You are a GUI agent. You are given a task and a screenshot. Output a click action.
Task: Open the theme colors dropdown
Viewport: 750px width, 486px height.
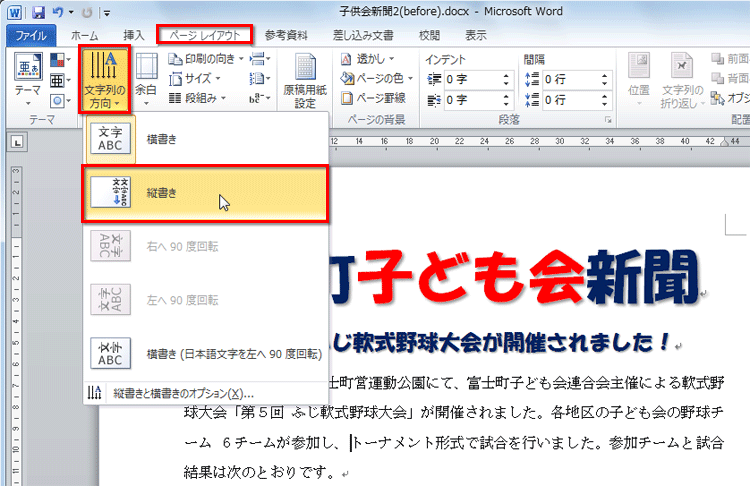pyautogui.click(x=61, y=60)
